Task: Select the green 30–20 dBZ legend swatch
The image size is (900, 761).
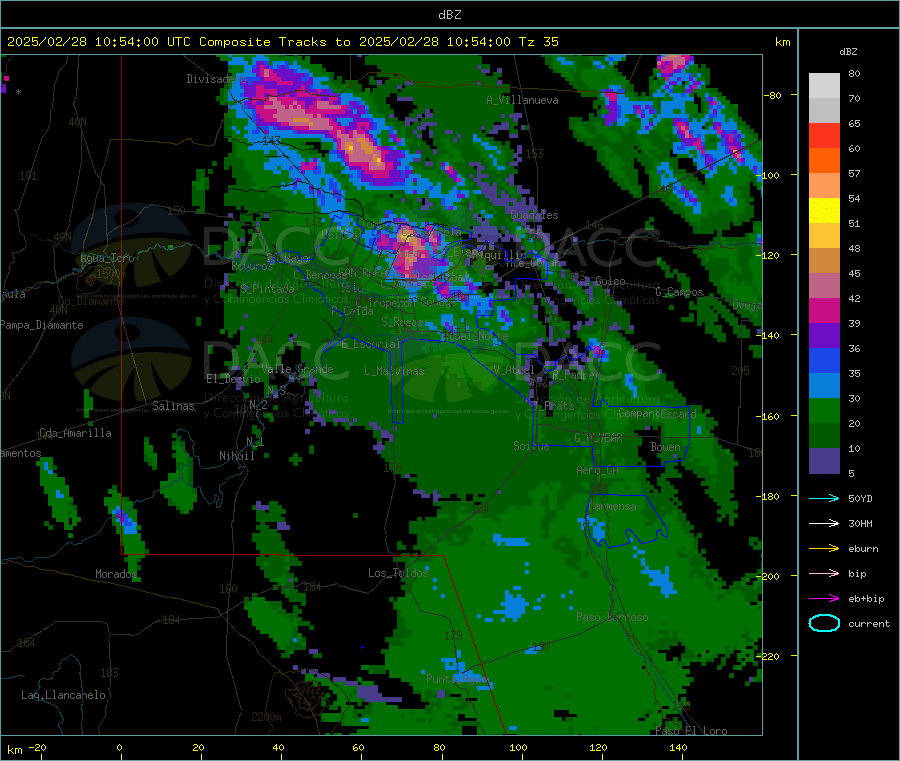Action: tap(824, 410)
